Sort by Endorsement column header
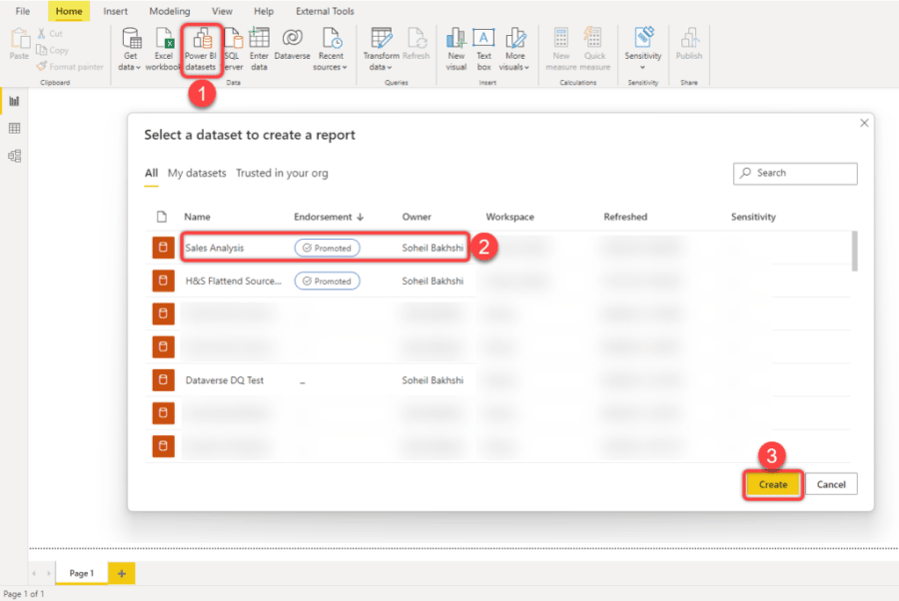The height and width of the screenshot is (601, 899). click(329, 217)
